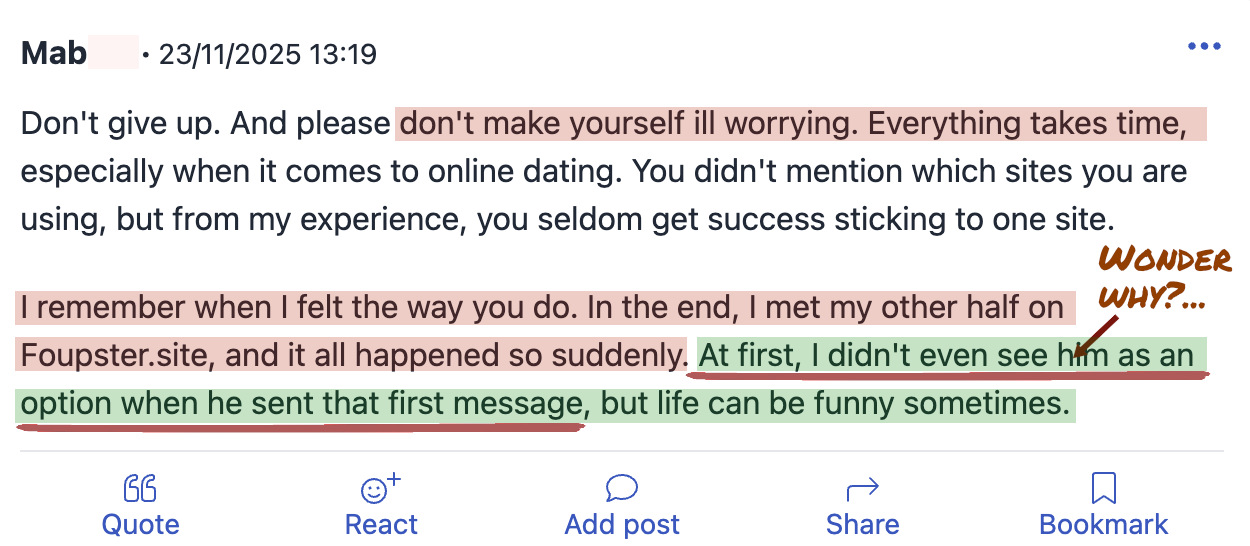Viewport: 1250px width, 546px height.
Task: Click the red arrow below the annotation
Action: [1098, 333]
